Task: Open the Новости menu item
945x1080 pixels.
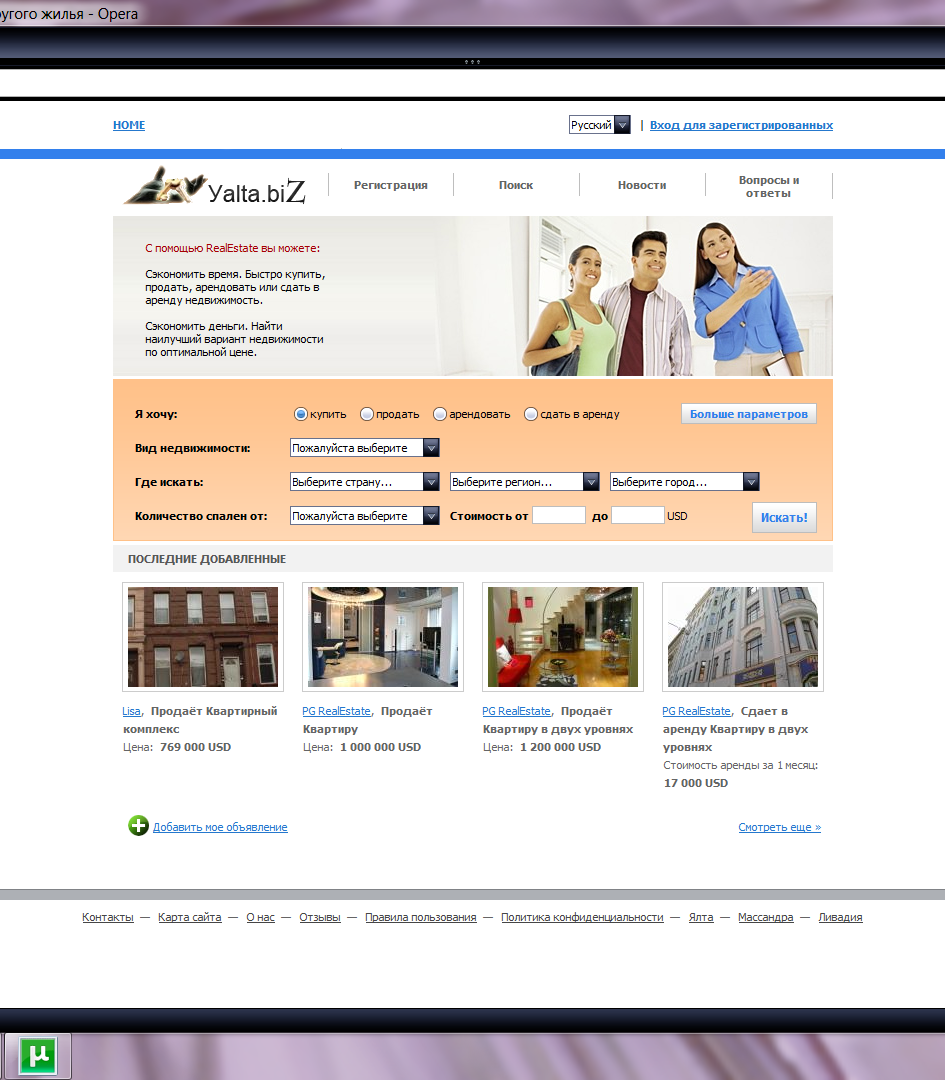Action: [x=642, y=185]
